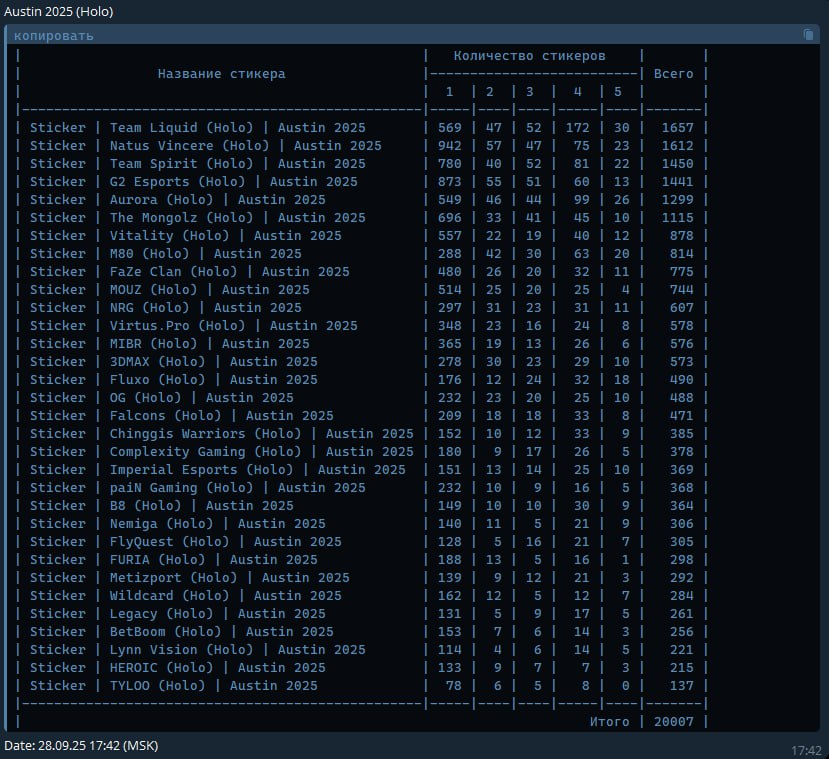The width and height of the screenshot is (829, 759).
Task: Select the paiN Gaming (Holo) row name
Action: point(197,487)
